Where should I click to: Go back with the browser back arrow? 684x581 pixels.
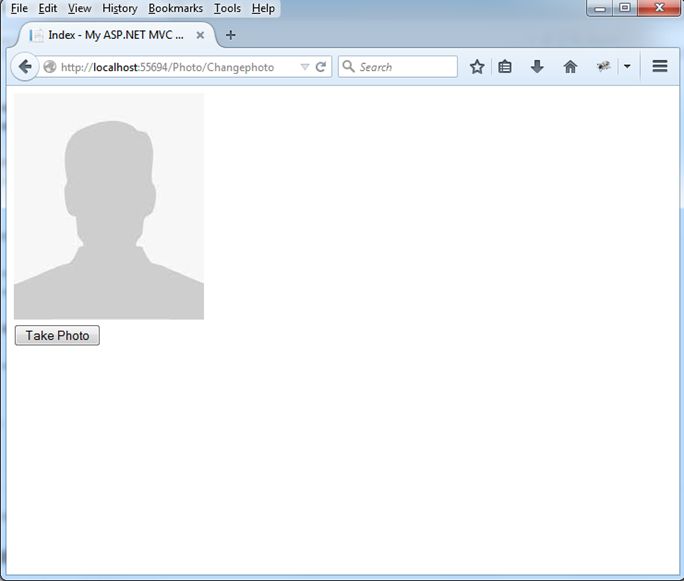tap(25, 67)
